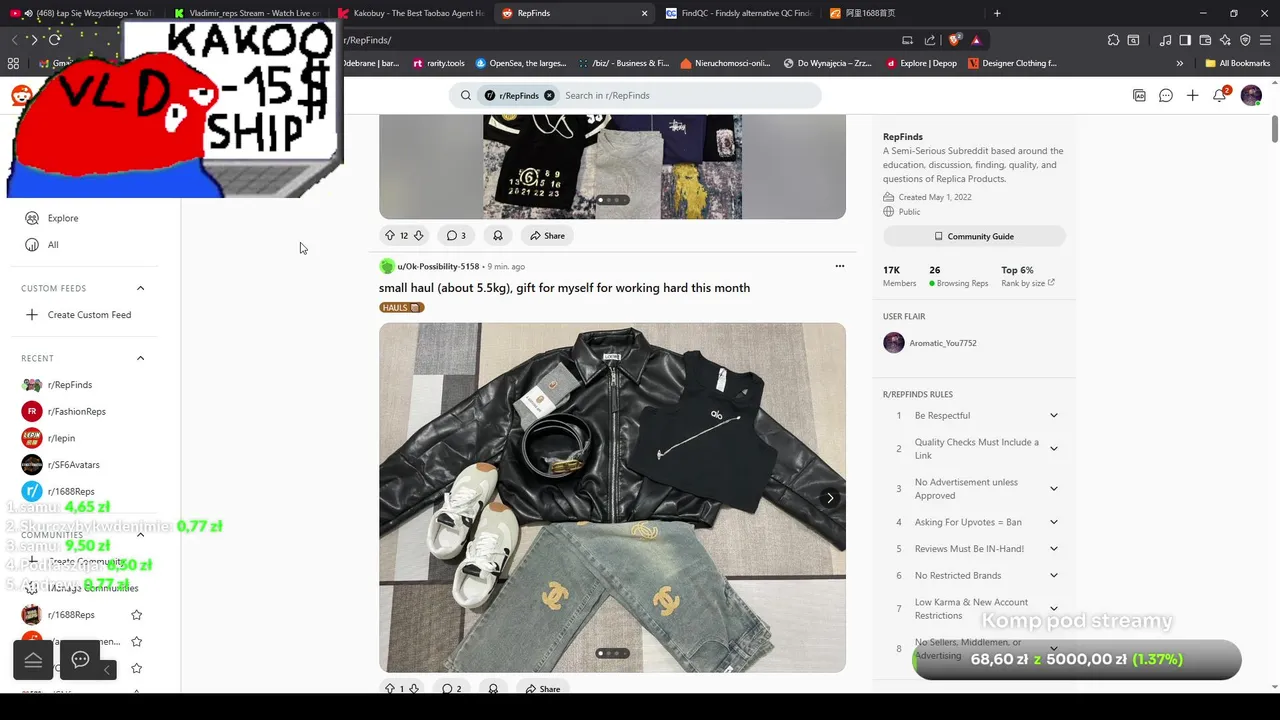1280x720 pixels.
Task: Open u/Ok-Possibility-5158 profile link
Action: 438,266
